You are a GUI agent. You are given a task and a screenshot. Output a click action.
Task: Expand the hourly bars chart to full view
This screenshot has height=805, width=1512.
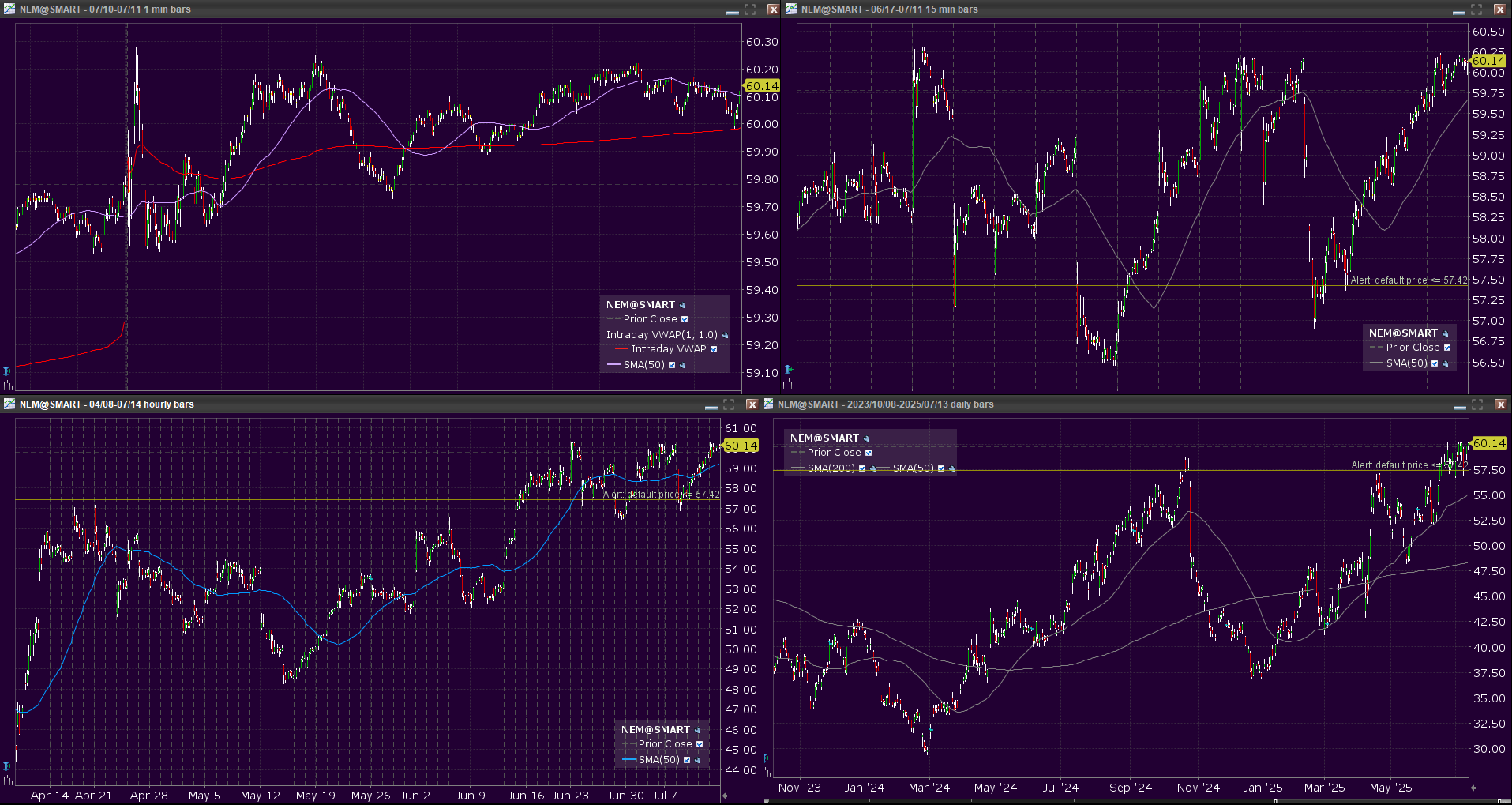(x=729, y=404)
